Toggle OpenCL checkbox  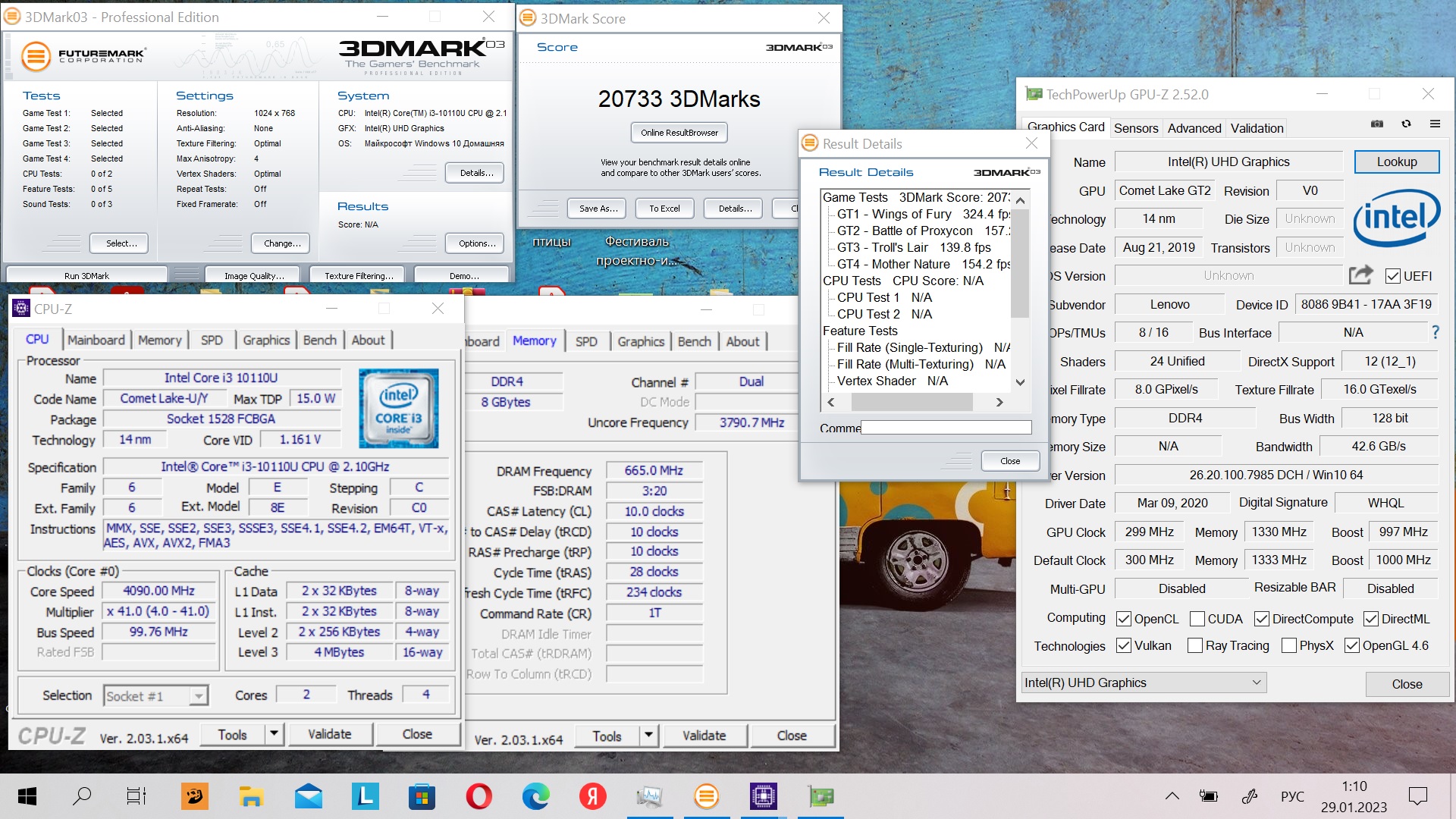(x=1124, y=619)
